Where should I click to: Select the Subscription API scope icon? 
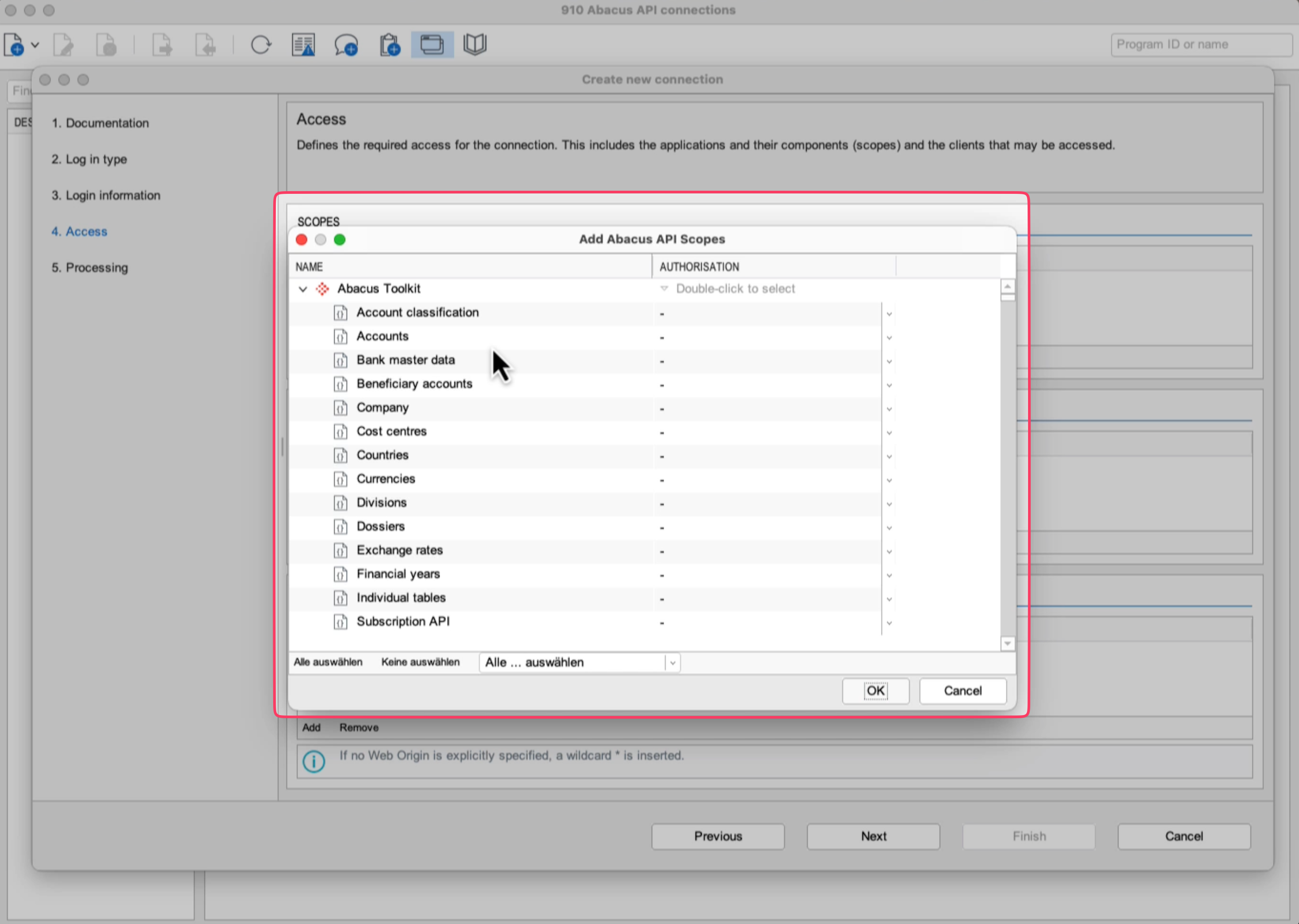pyautogui.click(x=340, y=623)
